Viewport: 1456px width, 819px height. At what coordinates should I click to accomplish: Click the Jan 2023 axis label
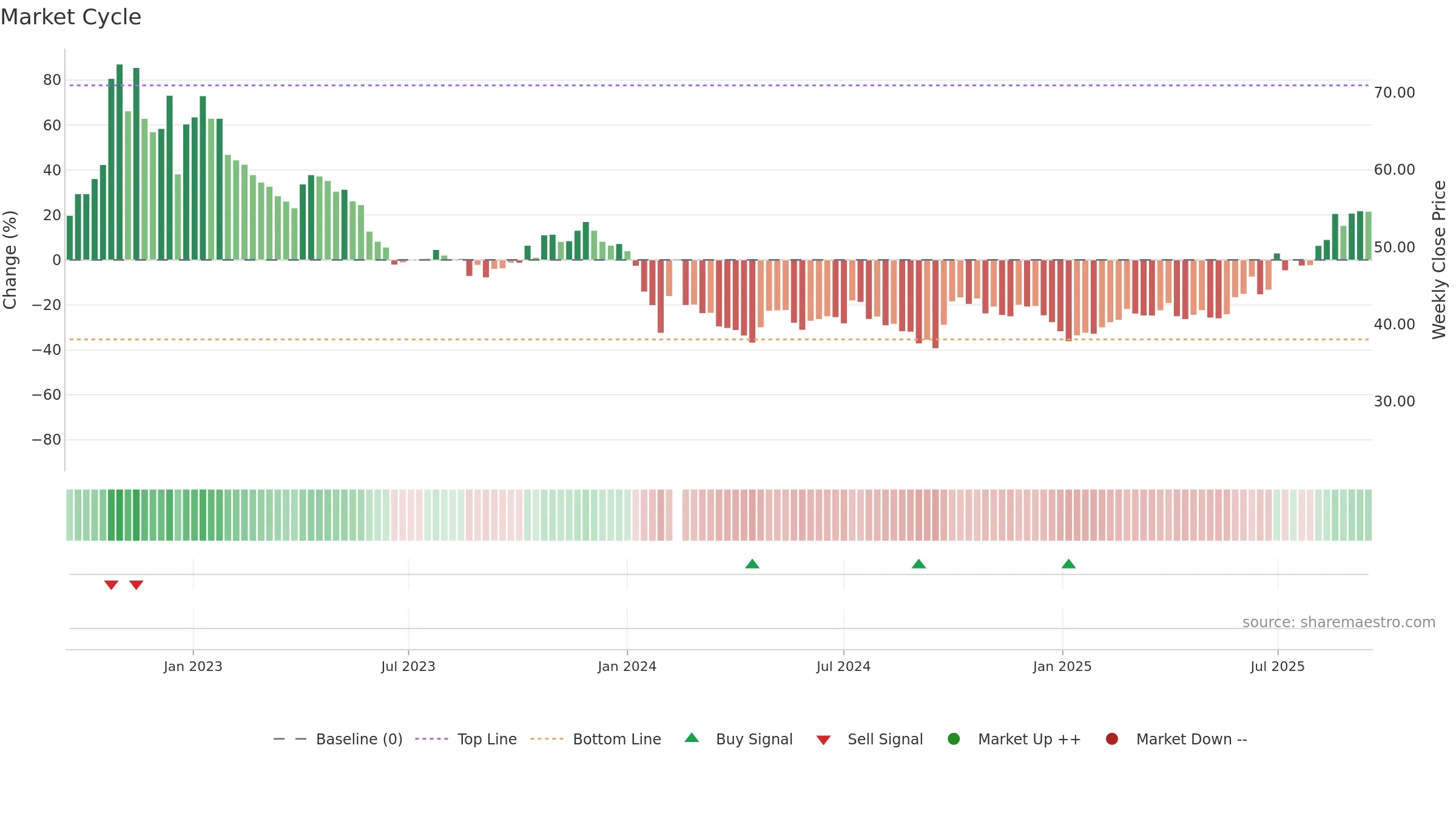tap(193, 666)
